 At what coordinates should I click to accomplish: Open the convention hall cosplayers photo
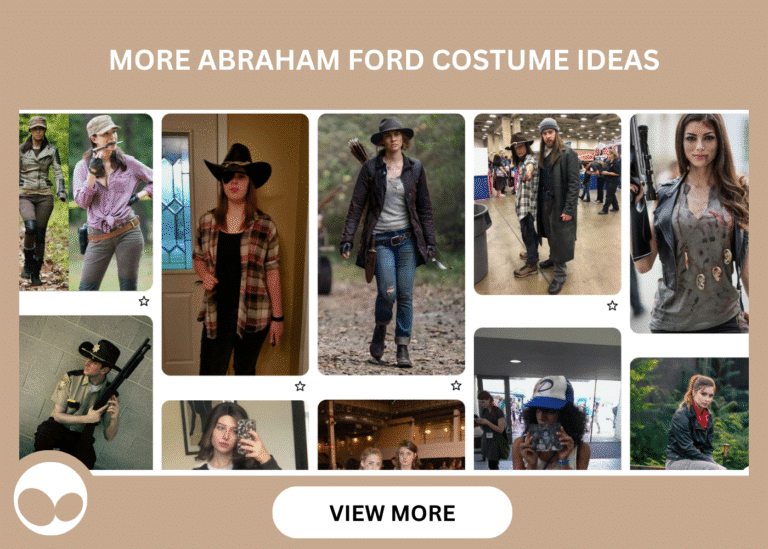point(547,204)
